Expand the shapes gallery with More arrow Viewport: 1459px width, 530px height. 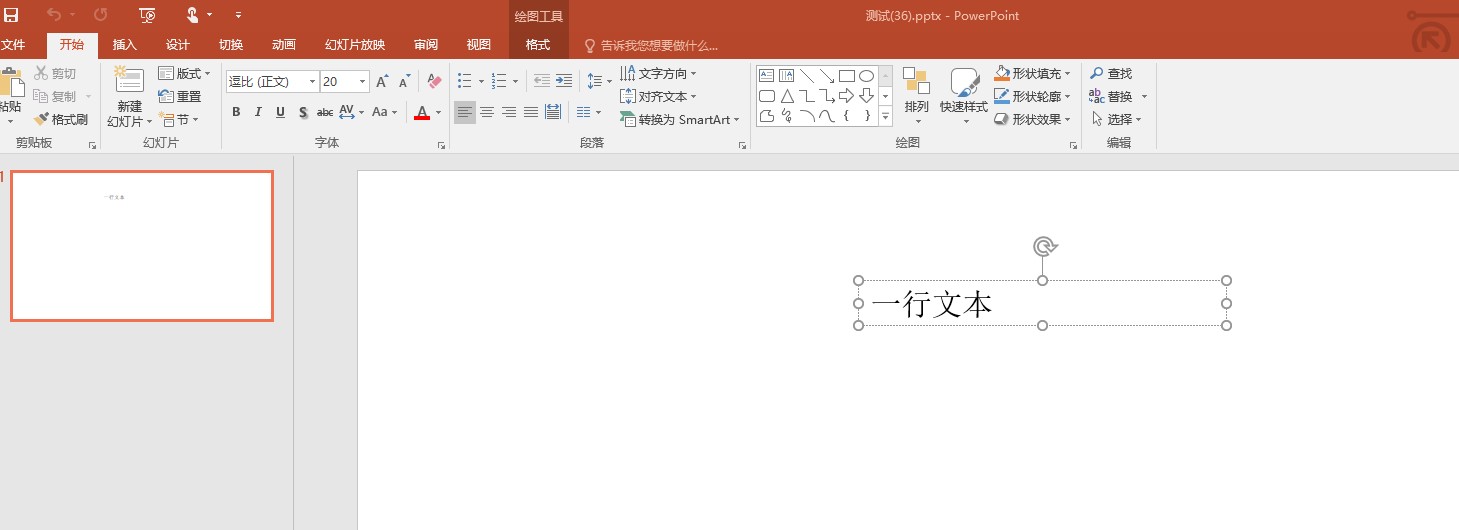886,116
